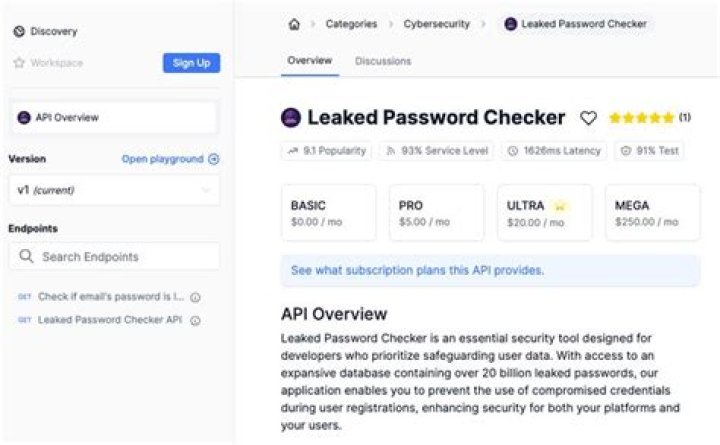Open playground link
Viewport: 720px width, 445px height.
tap(170, 159)
